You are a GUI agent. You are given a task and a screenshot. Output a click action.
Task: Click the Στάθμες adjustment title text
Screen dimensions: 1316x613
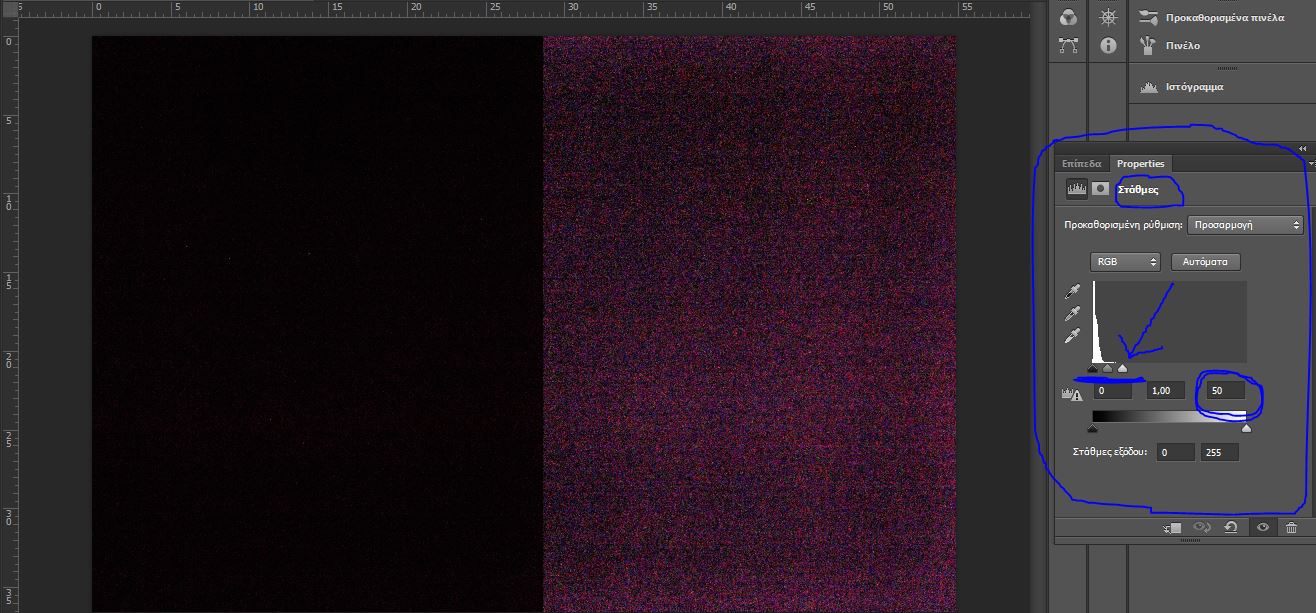tap(1137, 188)
